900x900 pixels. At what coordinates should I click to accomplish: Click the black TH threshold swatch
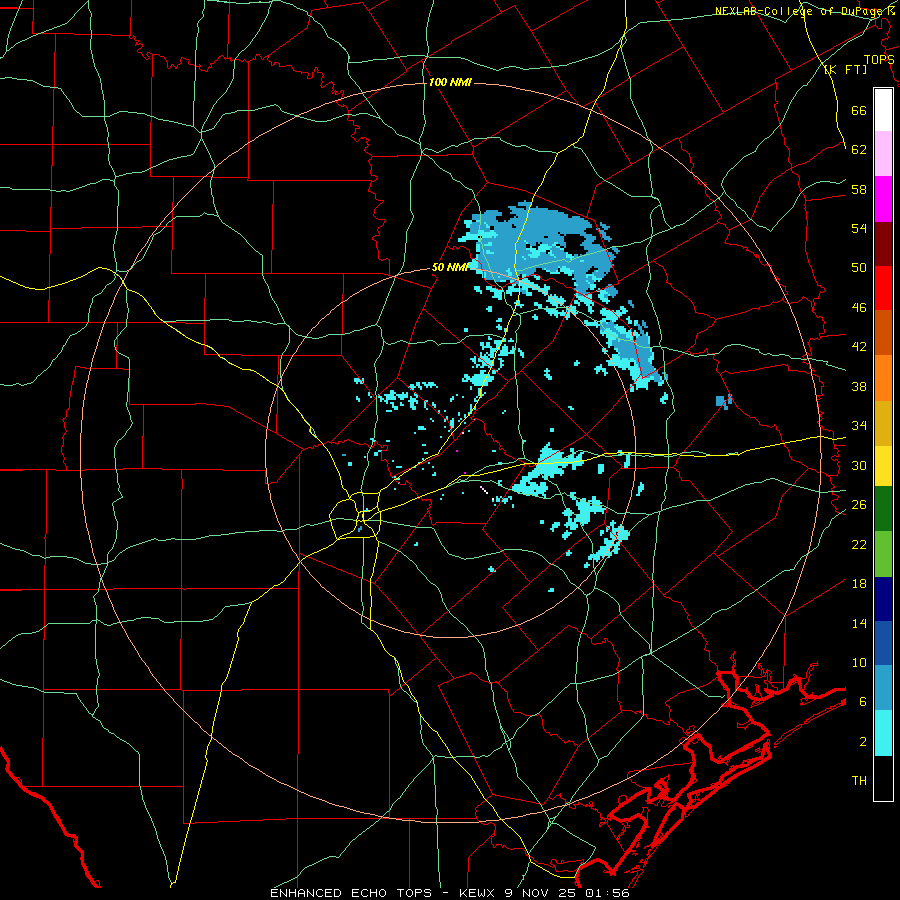(883, 778)
